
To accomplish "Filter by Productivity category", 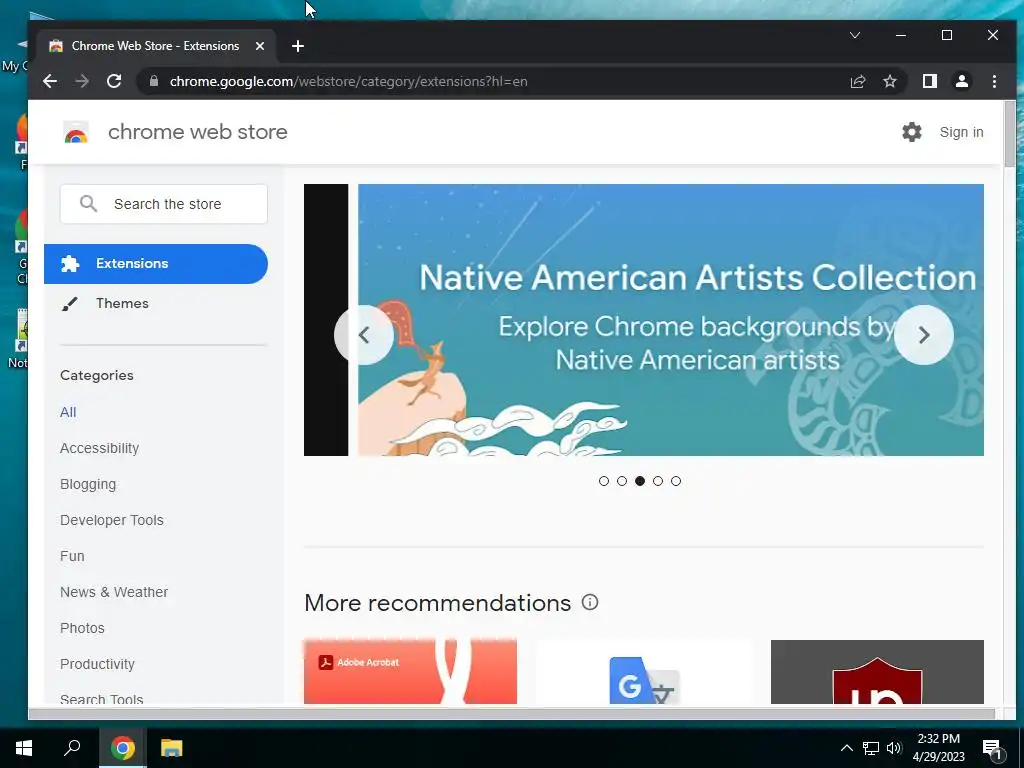I will click(97, 664).
